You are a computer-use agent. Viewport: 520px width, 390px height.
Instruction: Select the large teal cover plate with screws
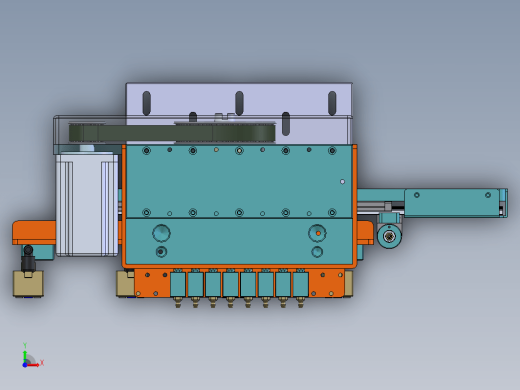tap(239, 181)
